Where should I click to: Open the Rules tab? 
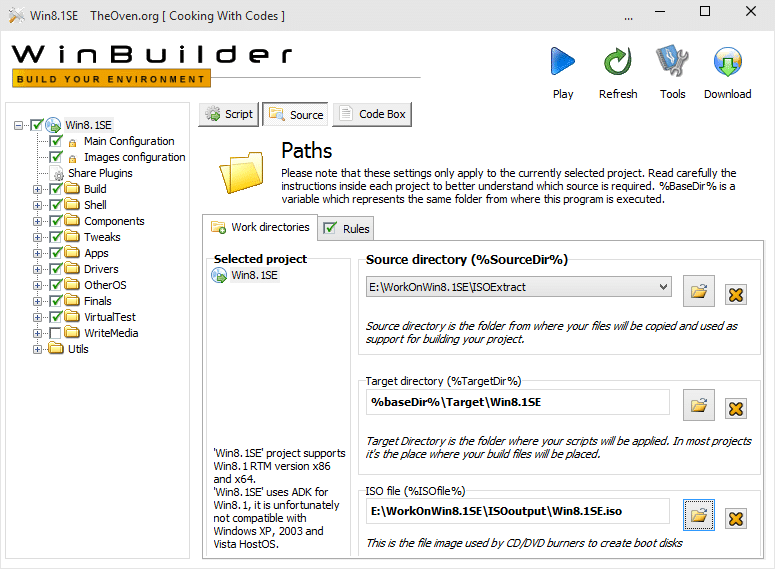(346, 229)
